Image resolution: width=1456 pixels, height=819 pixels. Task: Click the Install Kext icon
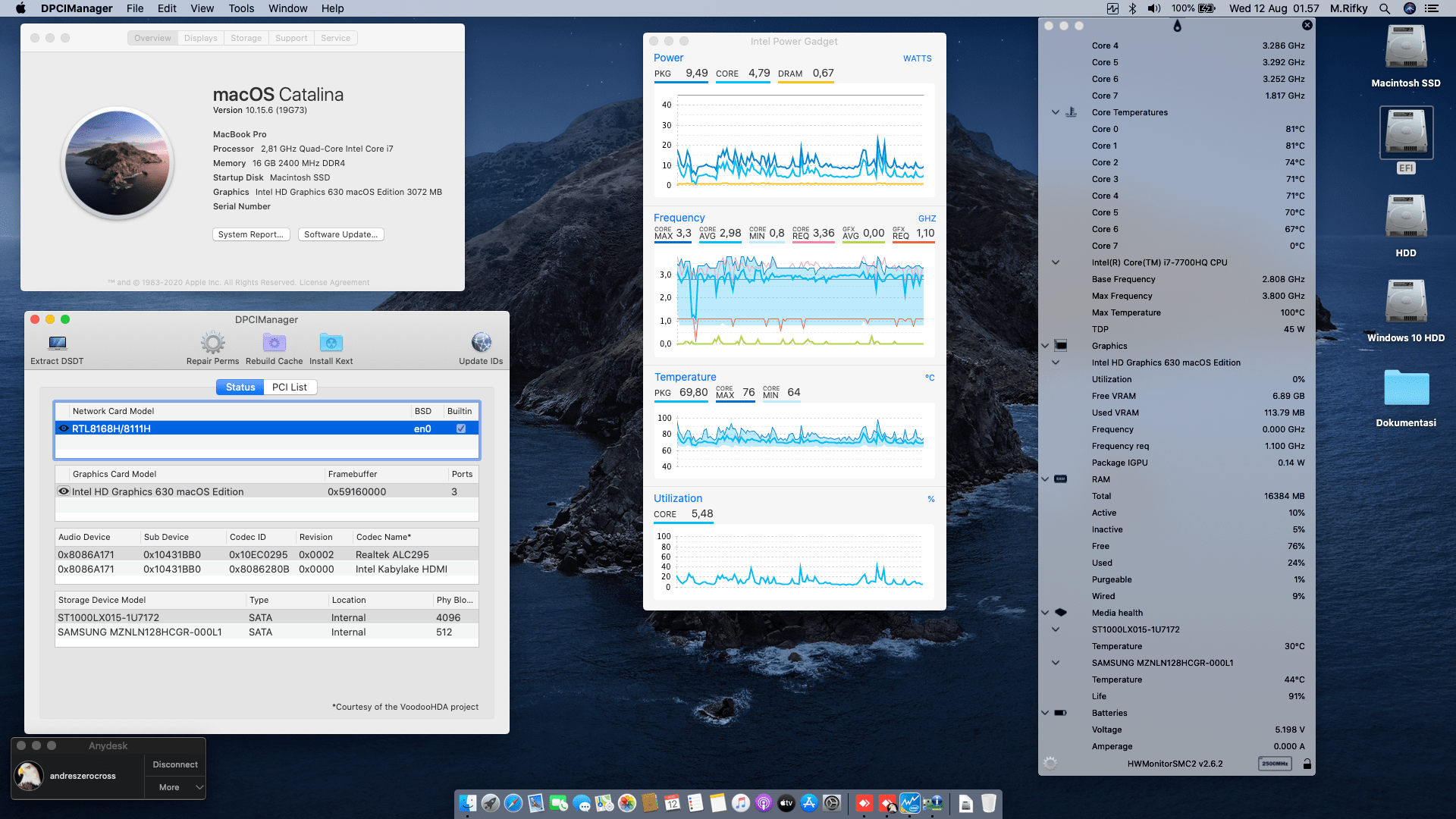point(331,343)
